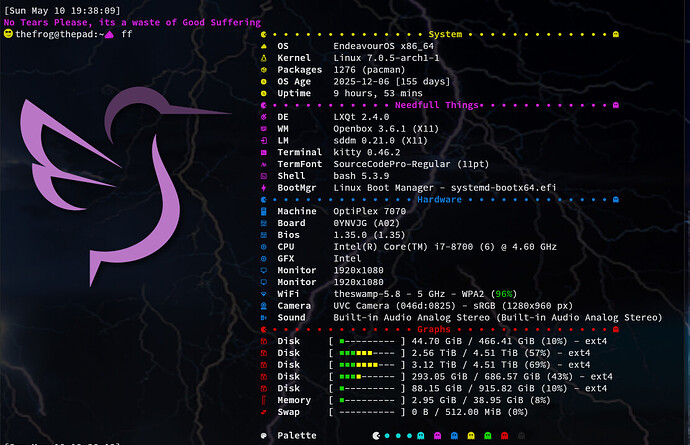Image resolution: width=690 pixels, height=445 pixels.
Task: Click the BootMgr lightning bolt icon
Action: click(264, 188)
